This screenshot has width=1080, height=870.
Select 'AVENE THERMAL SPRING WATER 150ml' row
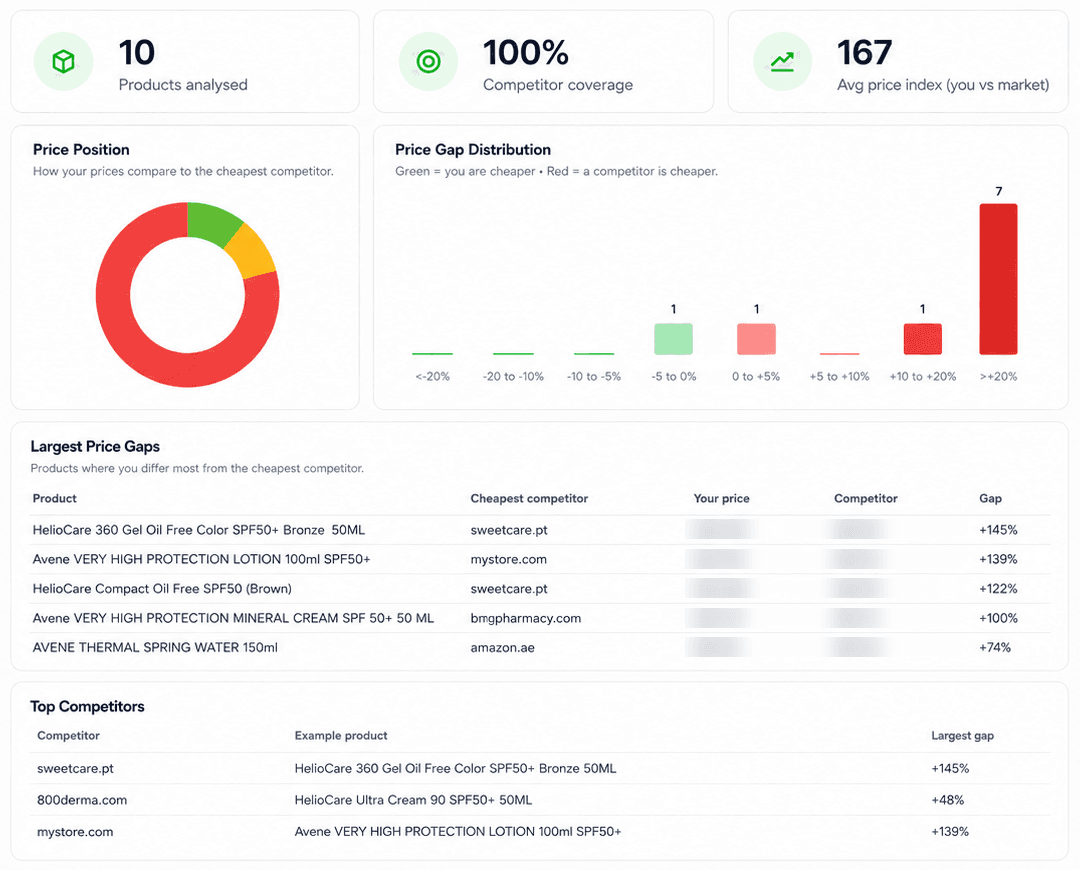pos(540,648)
